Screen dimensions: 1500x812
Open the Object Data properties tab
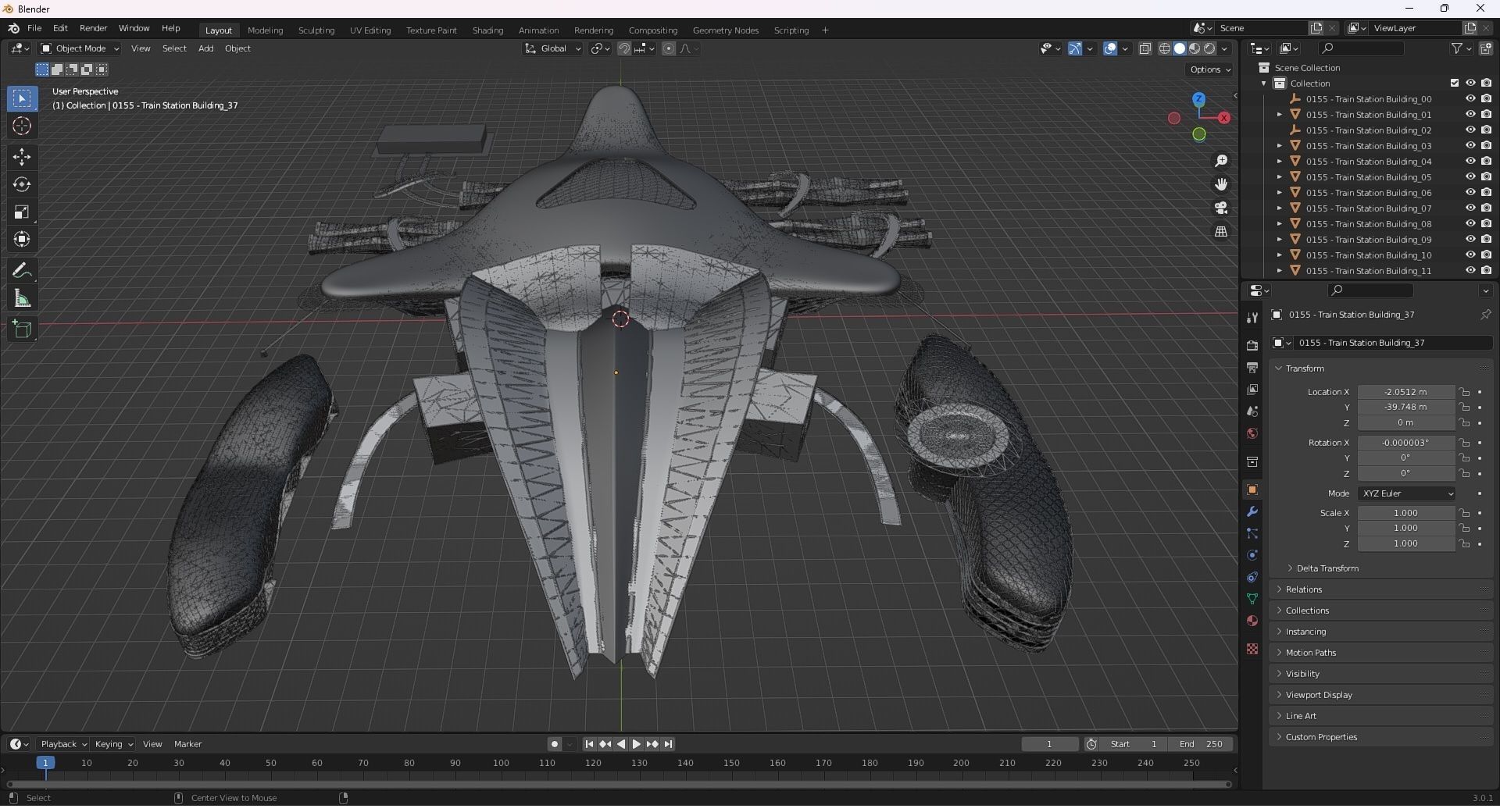(x=1252, y=599)
